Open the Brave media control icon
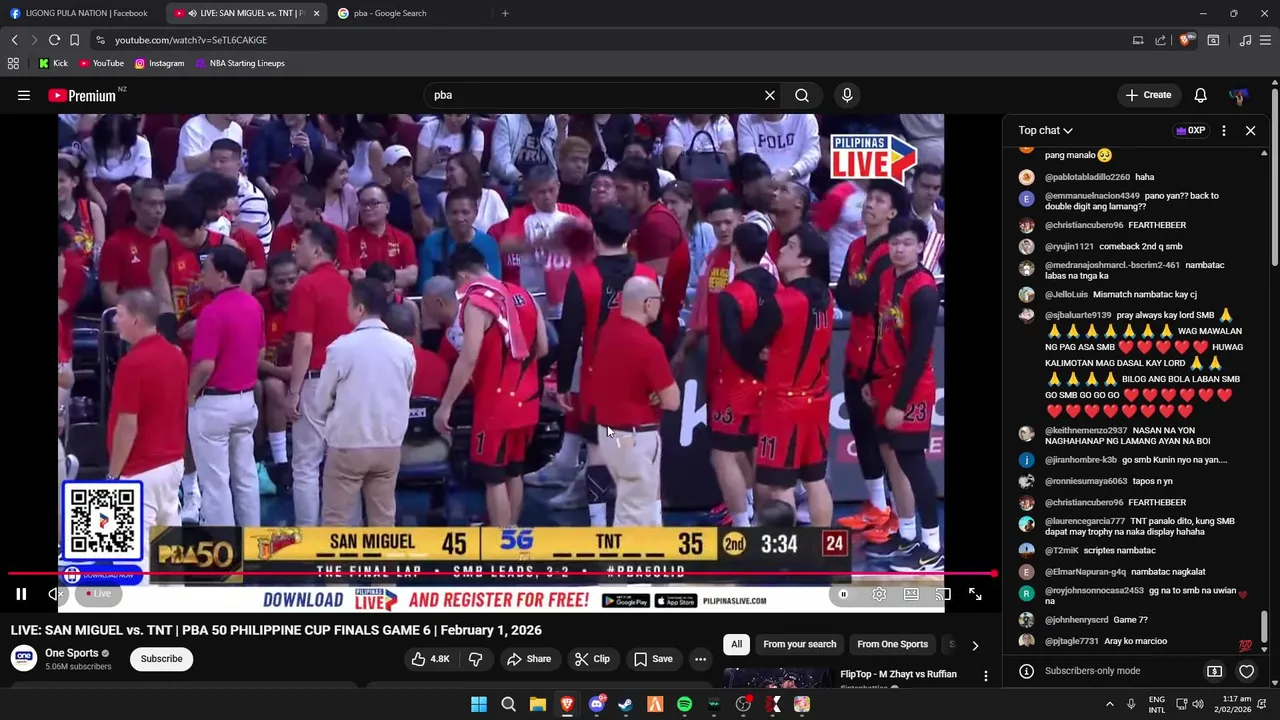This screenshot has height=720, width=1280. point(1245,40)
